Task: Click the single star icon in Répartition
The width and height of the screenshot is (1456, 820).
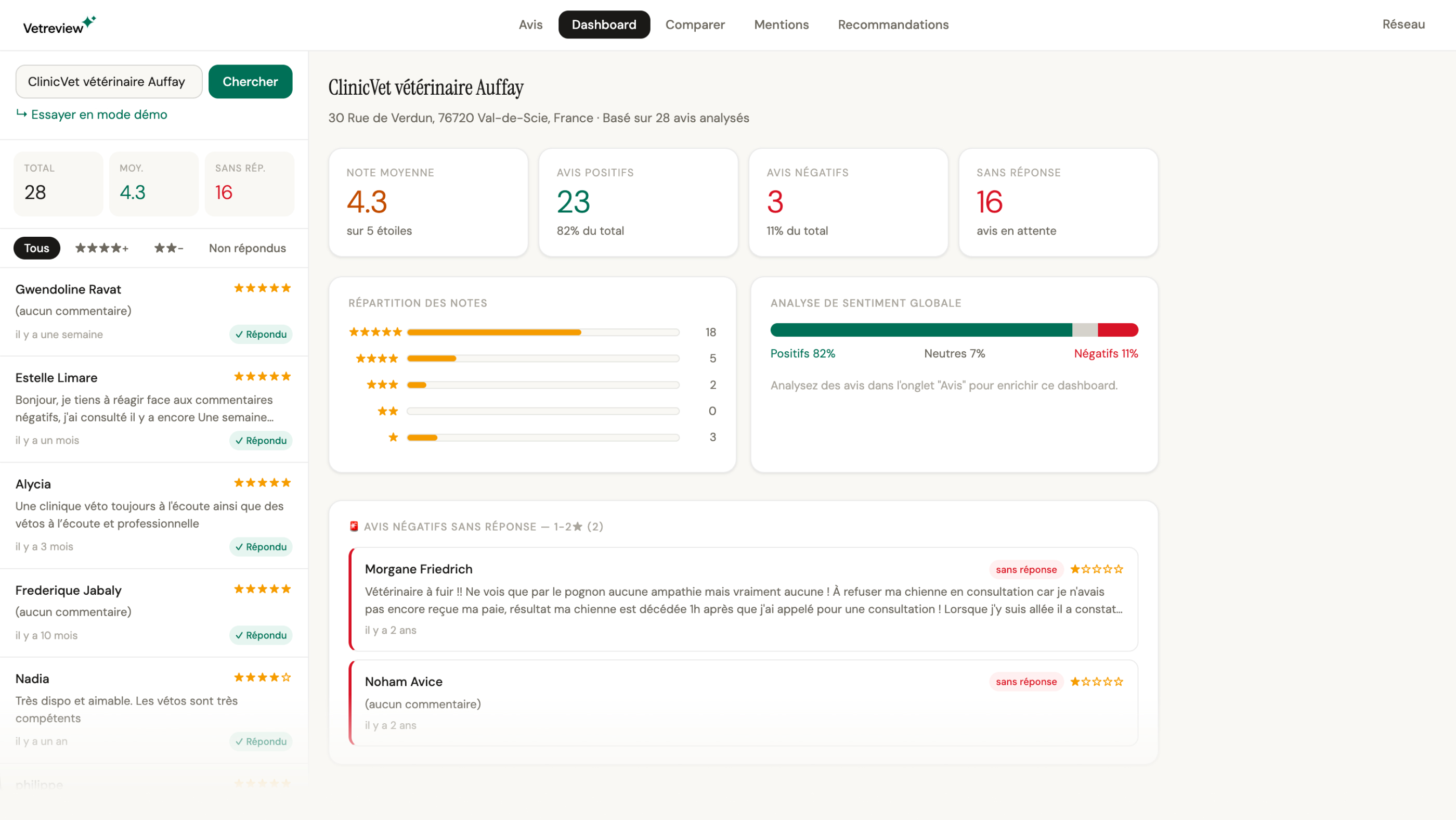Action: tap(394, 437)
